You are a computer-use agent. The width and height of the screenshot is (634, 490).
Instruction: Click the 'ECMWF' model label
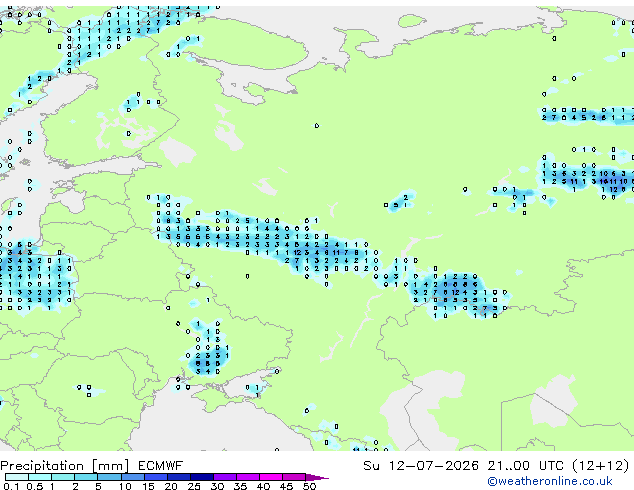[x=161, y=466]
